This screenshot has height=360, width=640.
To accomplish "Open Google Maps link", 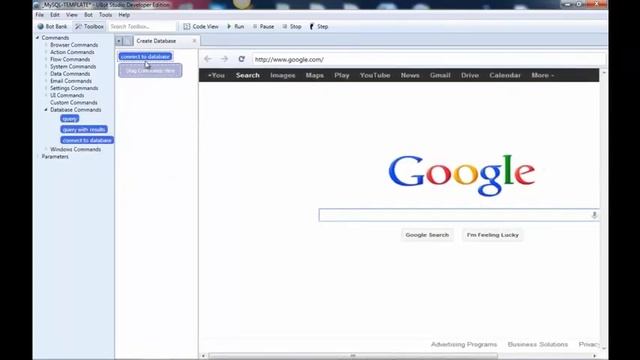I will (315, 76).
